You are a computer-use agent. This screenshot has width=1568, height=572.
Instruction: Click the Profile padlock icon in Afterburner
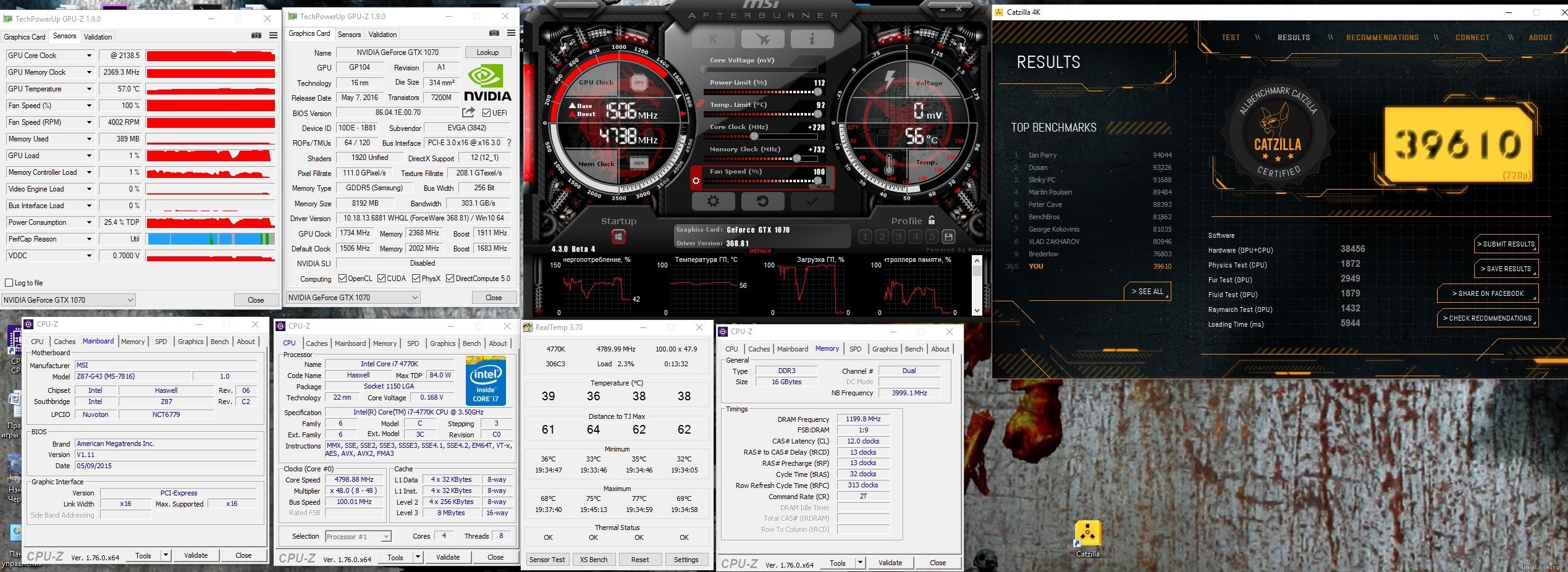(x=932, y=220)
